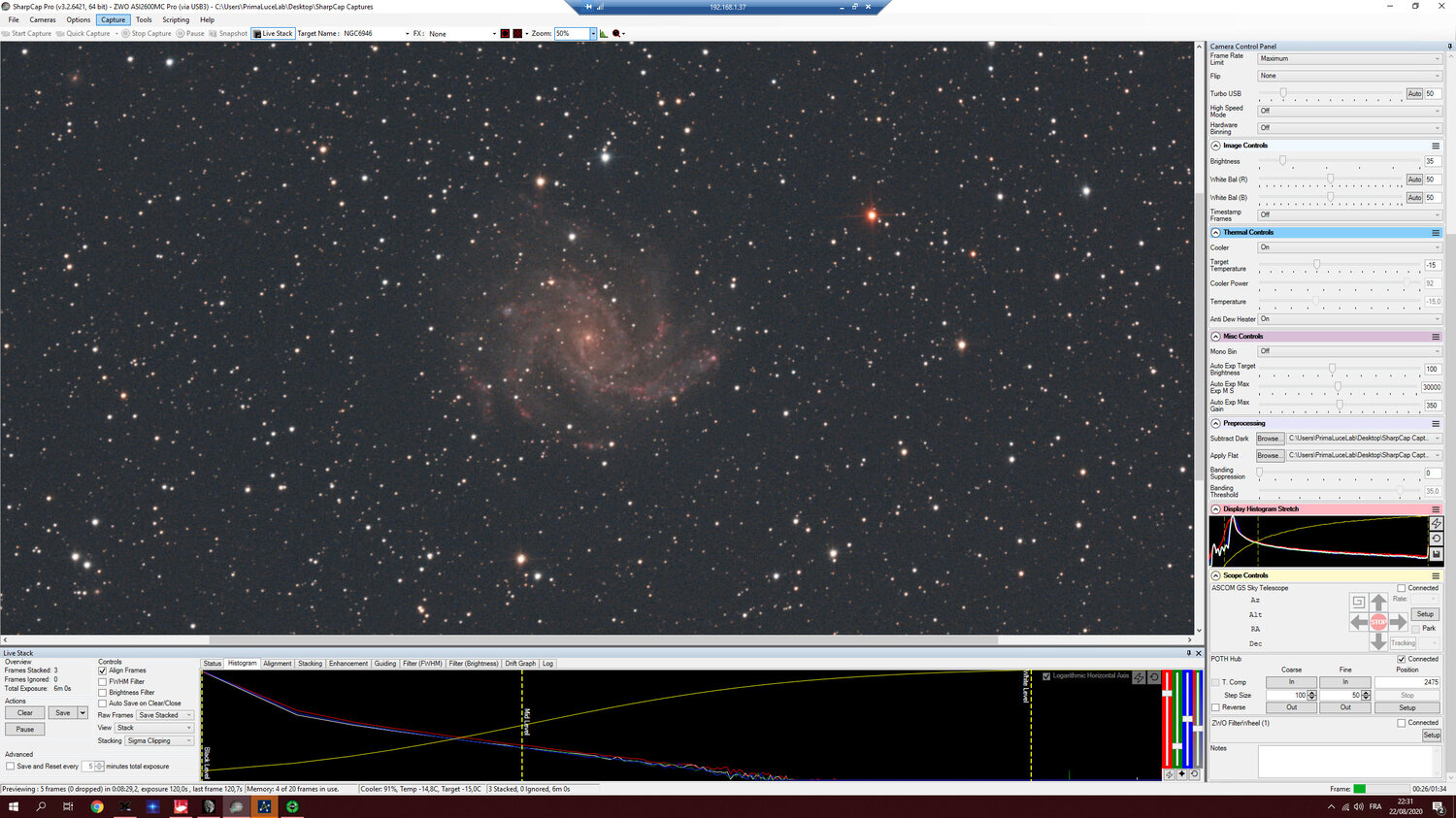Click Browse for Apply Flat
1456x818 pixels.
[1270, 455]
